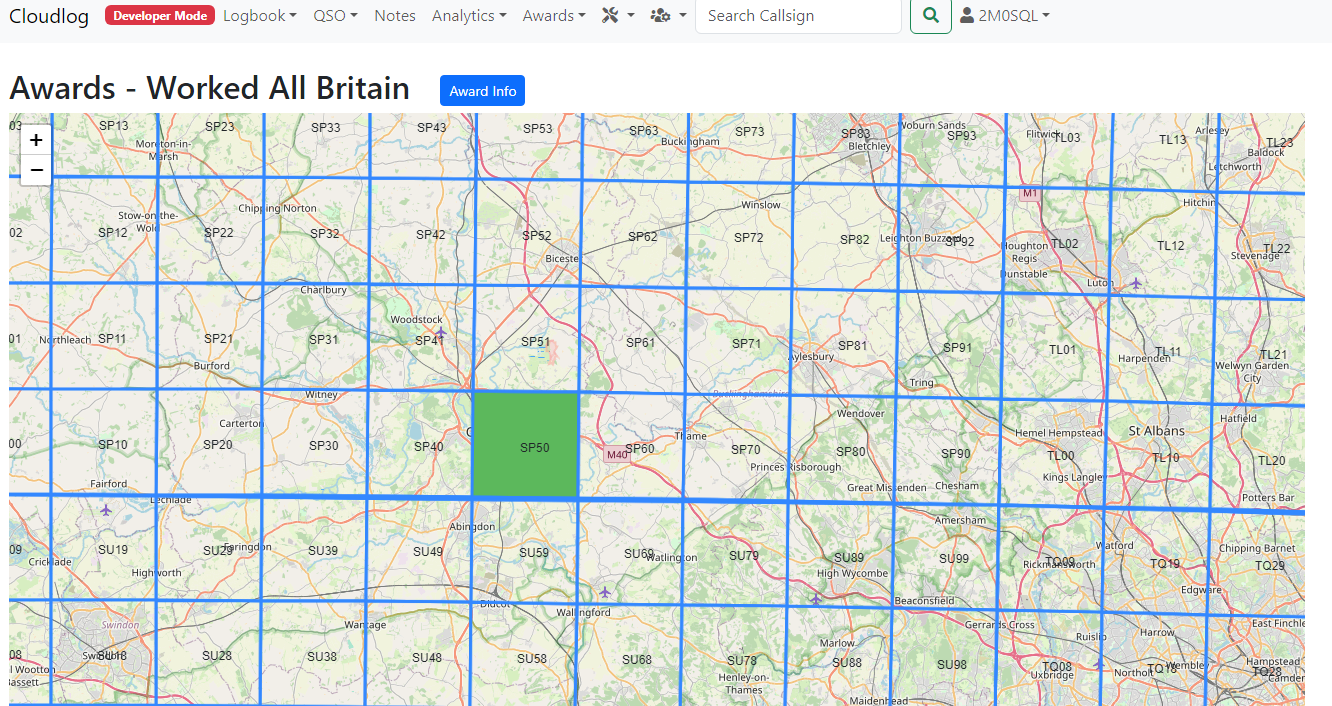Click the Abingdon map label
Viewport: 1332px width, 706px height.
point(473,527)
